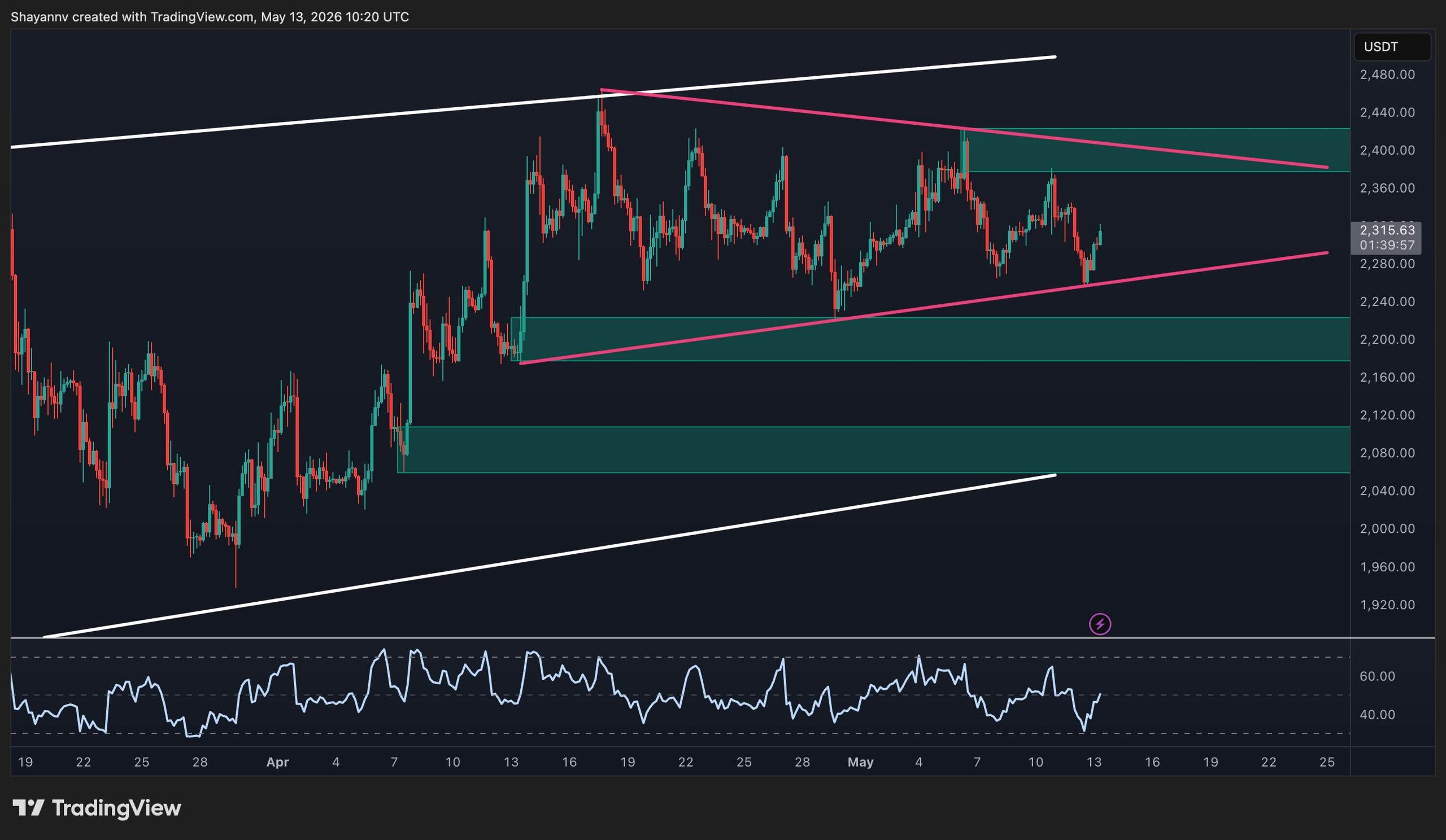Select the lower white channel line
Screen dimensions: 1446x840
(550, 556)
